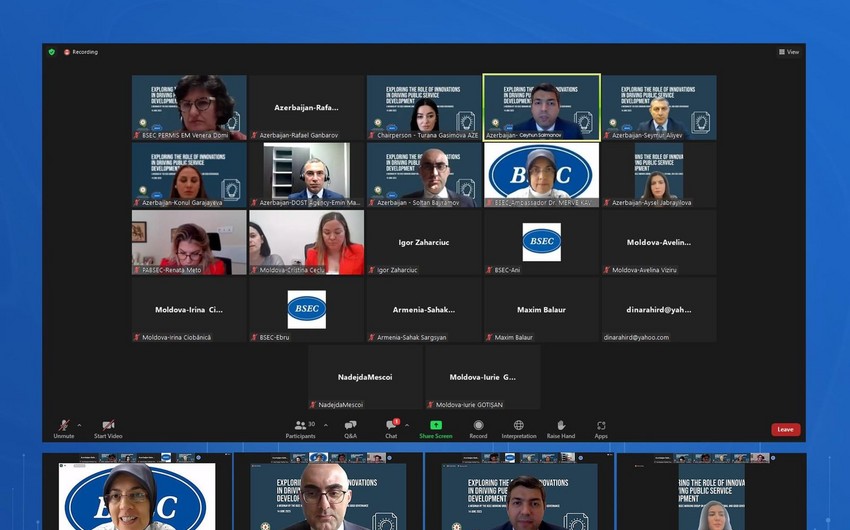Open the View menu at top right
The image size is (850, 530).
(x=789, y=52)
